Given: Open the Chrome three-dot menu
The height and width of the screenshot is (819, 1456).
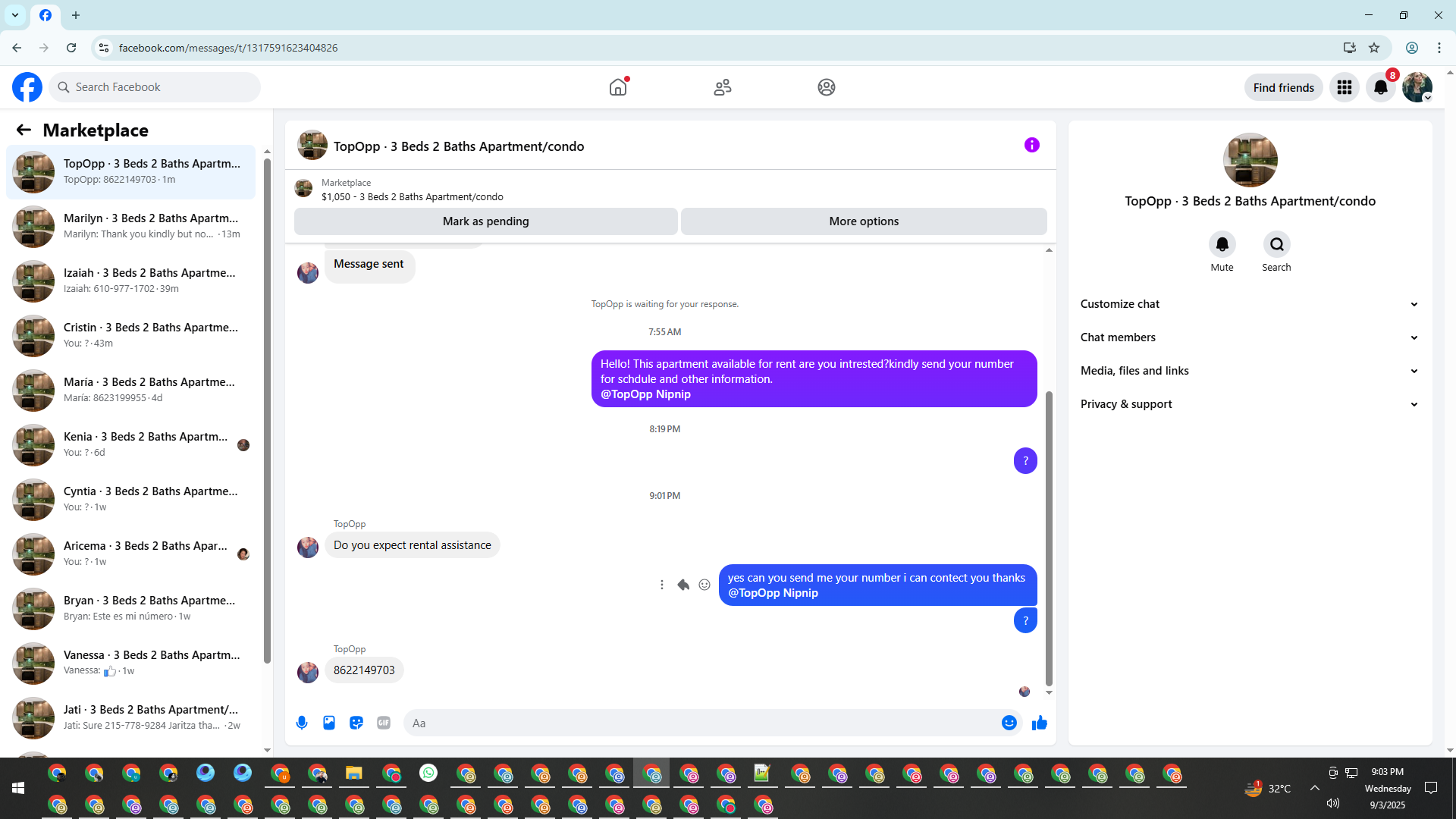Looking at the screenshot, I should coord(1439,48).
